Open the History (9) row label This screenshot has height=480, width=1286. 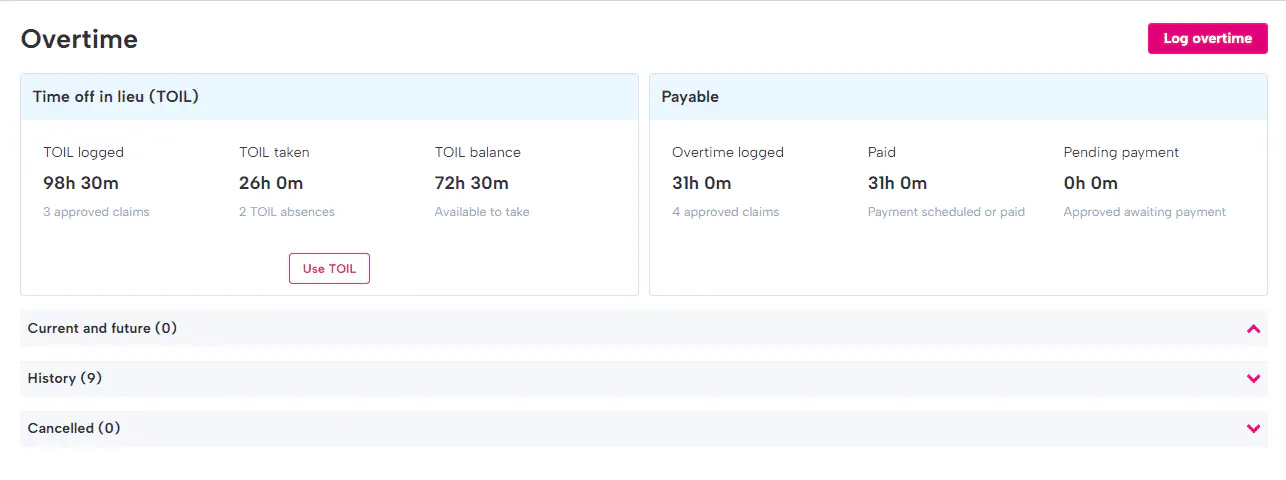[x=65, y=378]
